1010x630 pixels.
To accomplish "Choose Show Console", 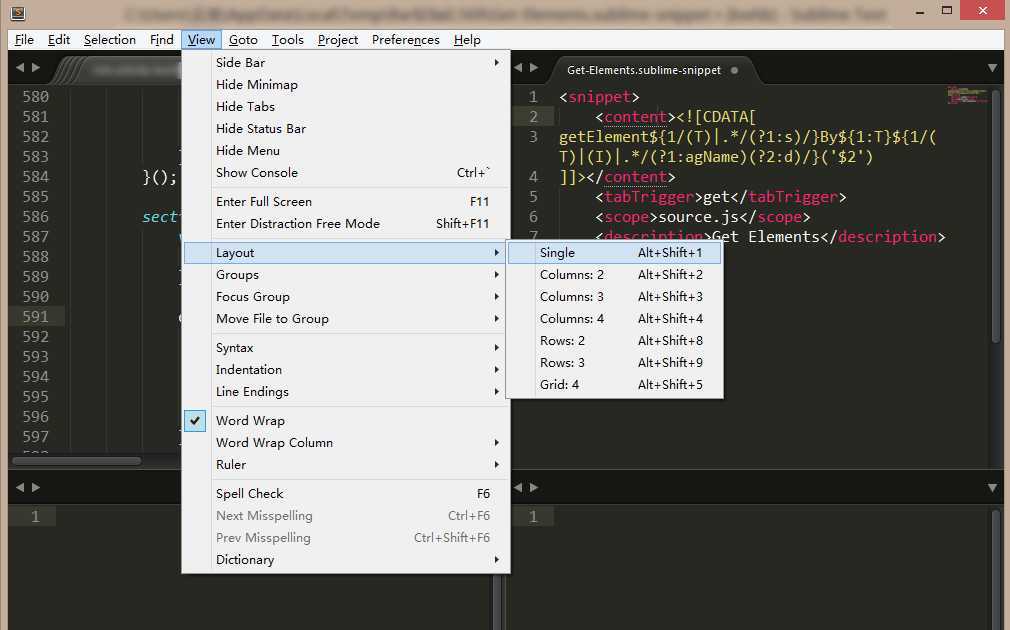I will click(346, 173).
